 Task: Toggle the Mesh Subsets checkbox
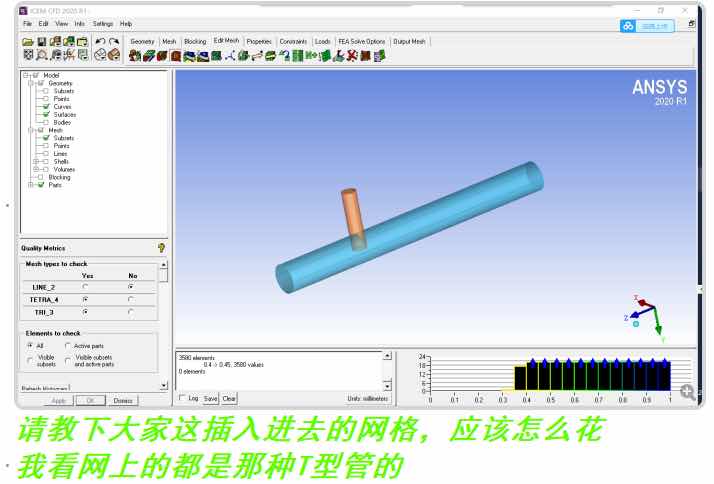pos(46,138)
